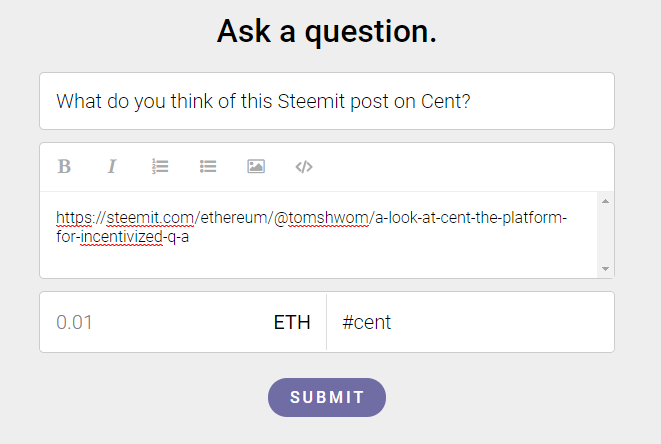Insert a code block with the </> icon
Image resolution: width=661 pixels, height=444 pixels.
click(304, 167)
